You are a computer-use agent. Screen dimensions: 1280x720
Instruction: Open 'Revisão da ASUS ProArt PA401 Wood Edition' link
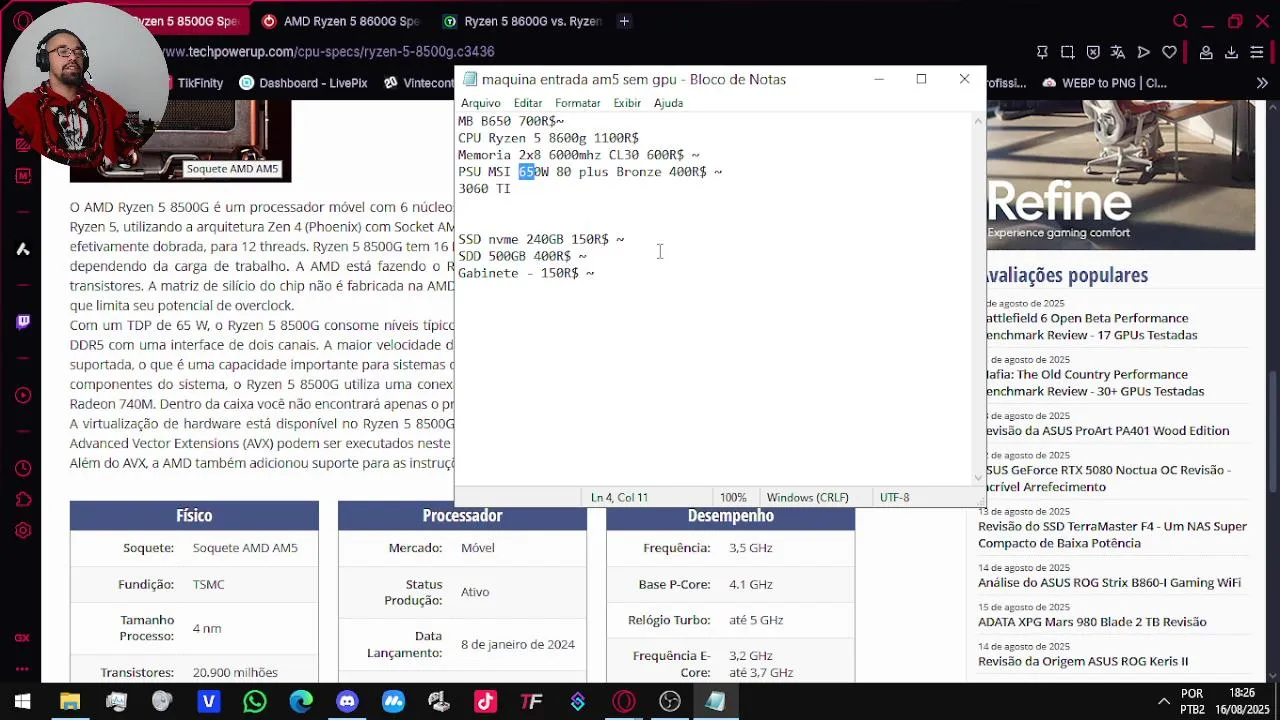[x=1104, y=431]
